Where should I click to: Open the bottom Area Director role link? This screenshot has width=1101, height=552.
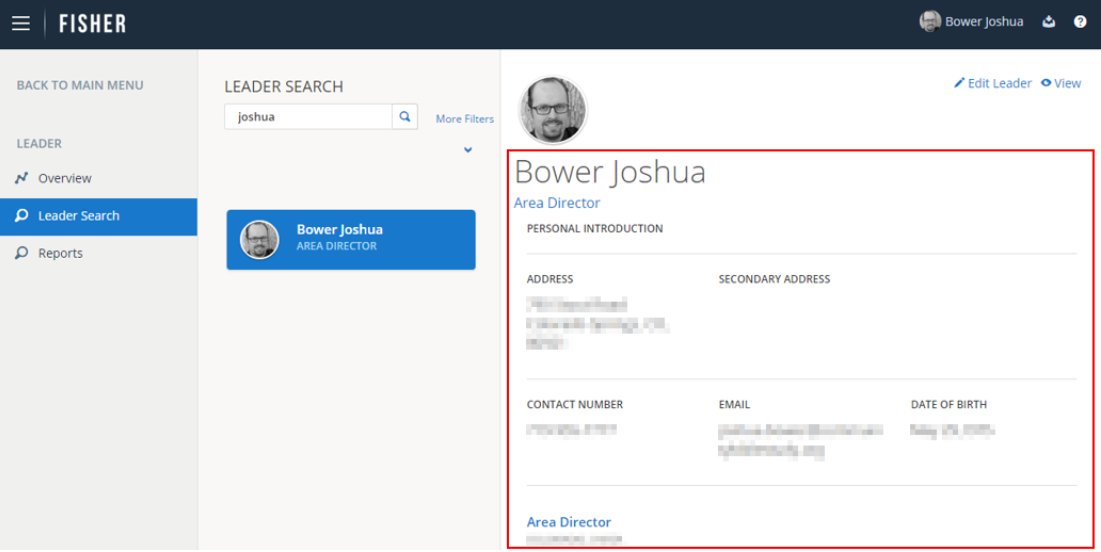pyautogui.click(x=568, y=522)
